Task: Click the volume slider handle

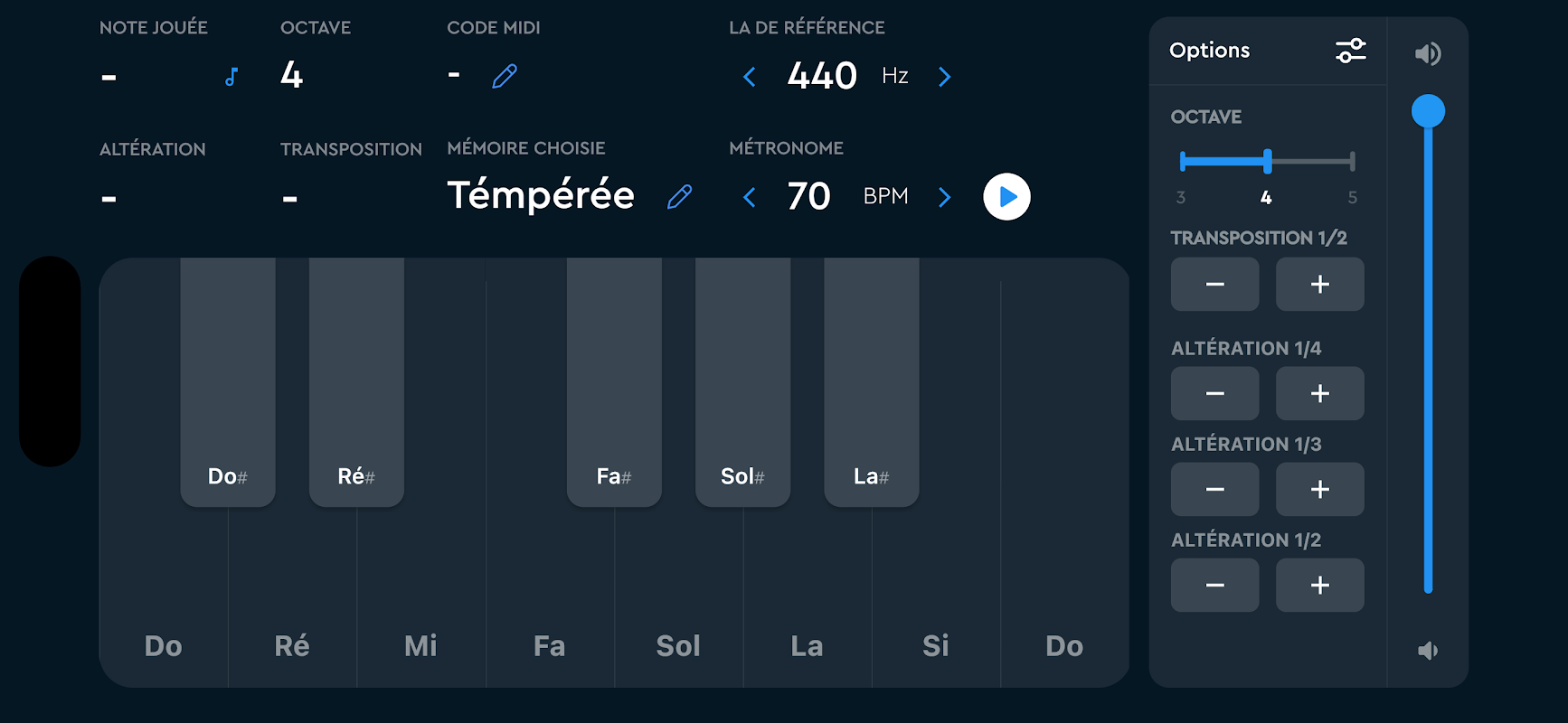Action: [1428, 111]
